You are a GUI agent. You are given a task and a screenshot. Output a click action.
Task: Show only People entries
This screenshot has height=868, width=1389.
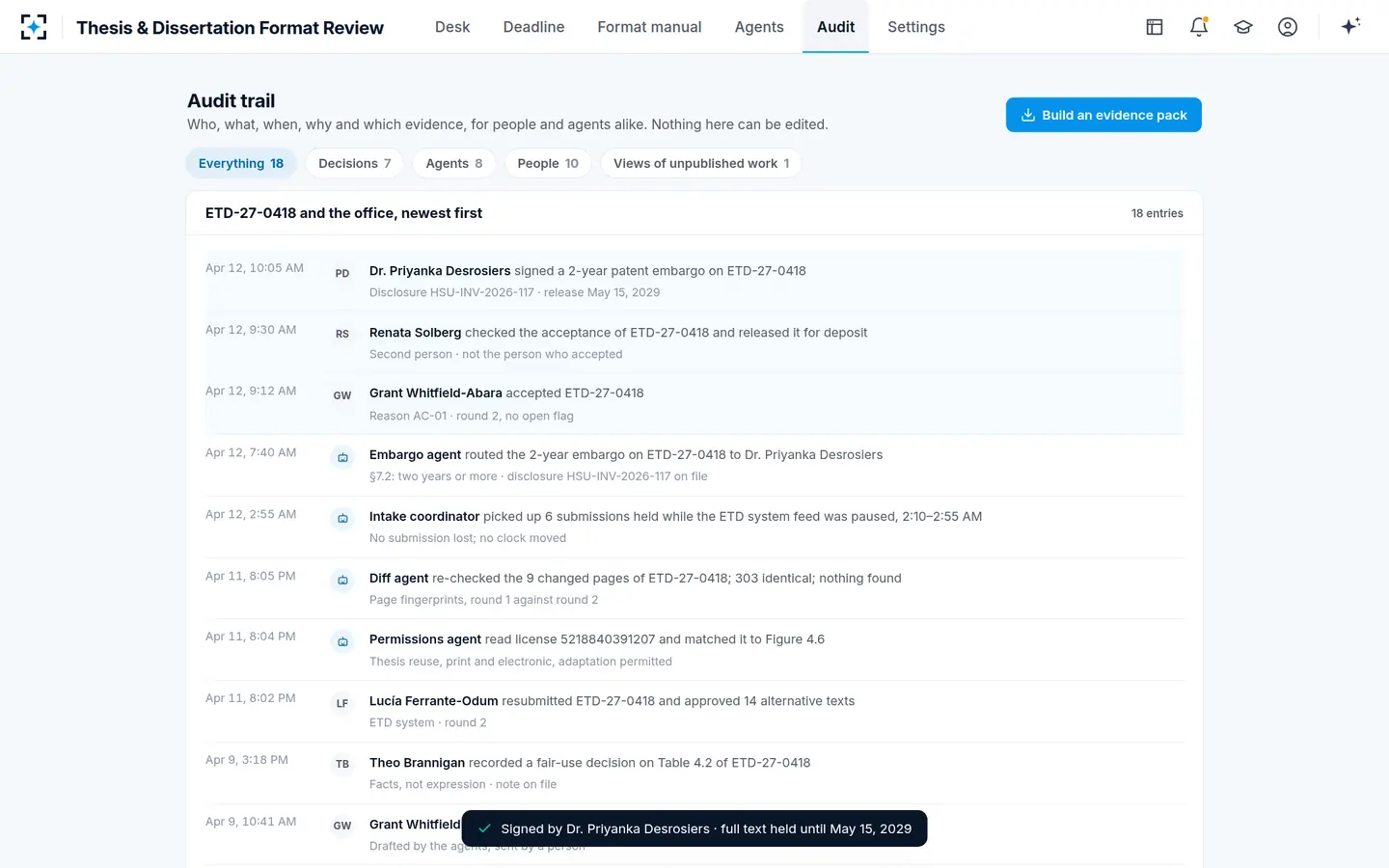click(x=548, y=163)
